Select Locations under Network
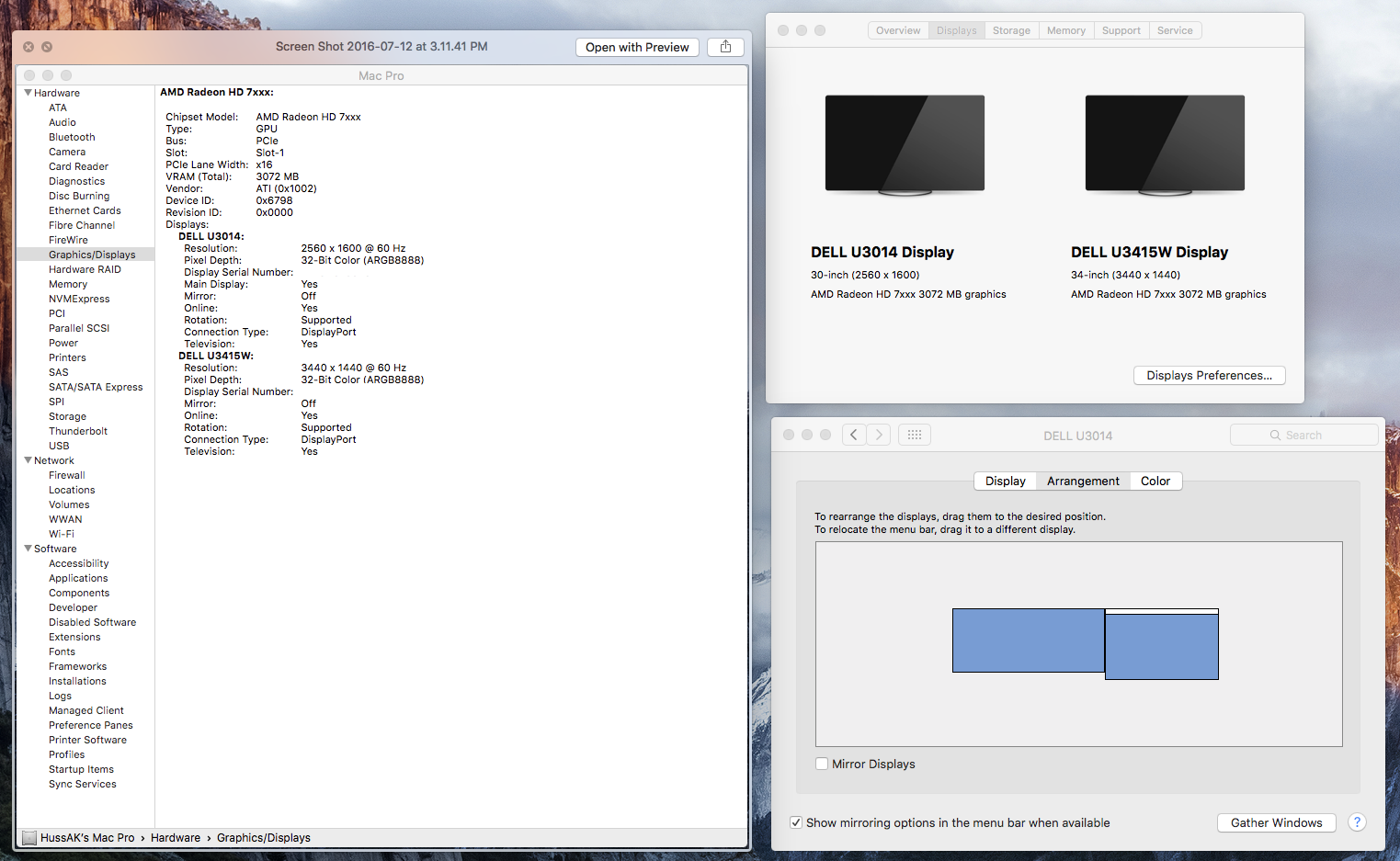1400x861 pixels. [72, 490]
